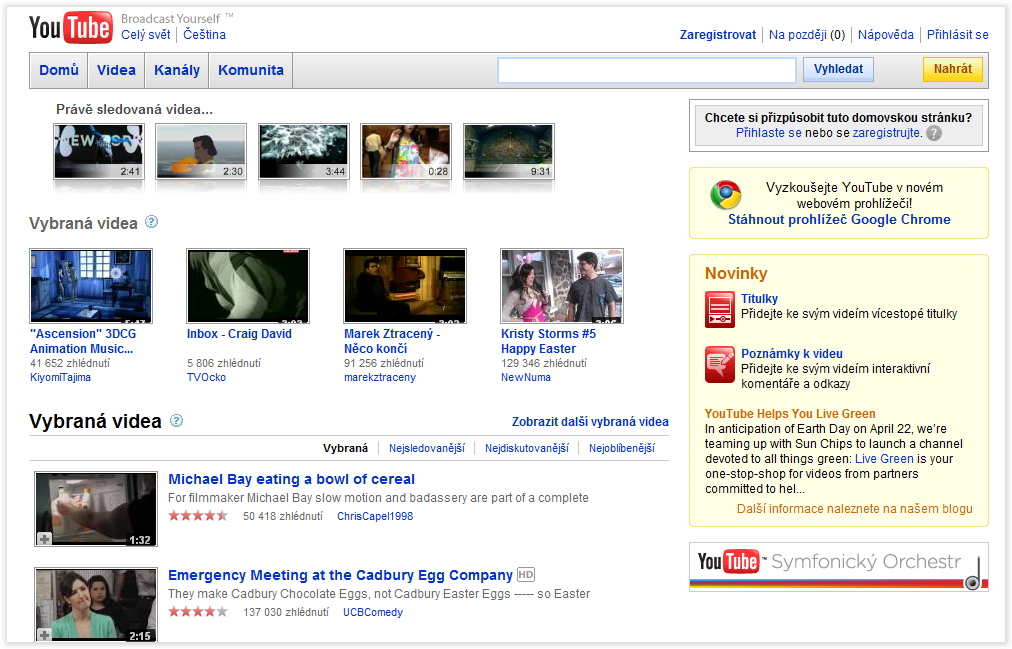The height and width of the screenshot is (649, 1012).
Task: Open the 3:44 recently watched thumbnail
Action: (303, 151)
